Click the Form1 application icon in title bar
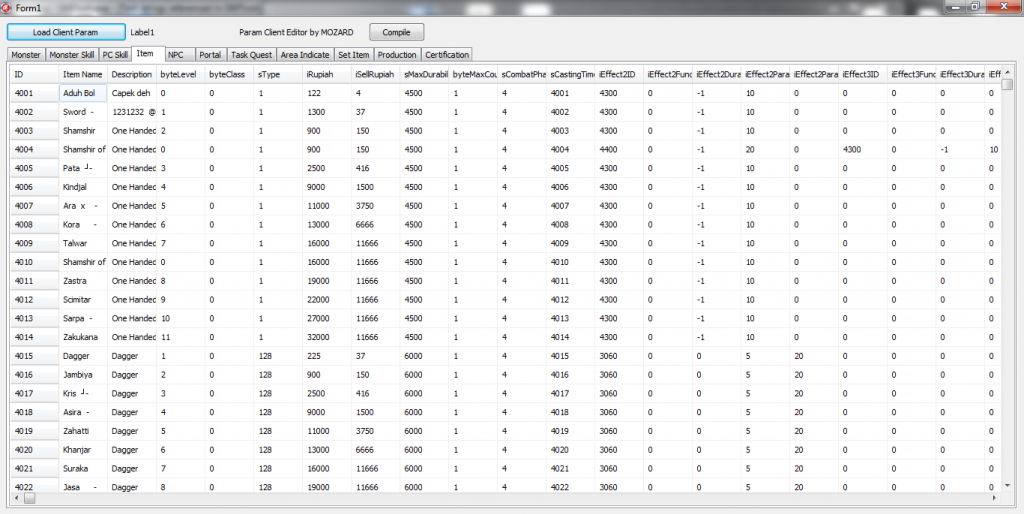The width and height of the screenshot is (1024, 514). click(x=8, y=7)
